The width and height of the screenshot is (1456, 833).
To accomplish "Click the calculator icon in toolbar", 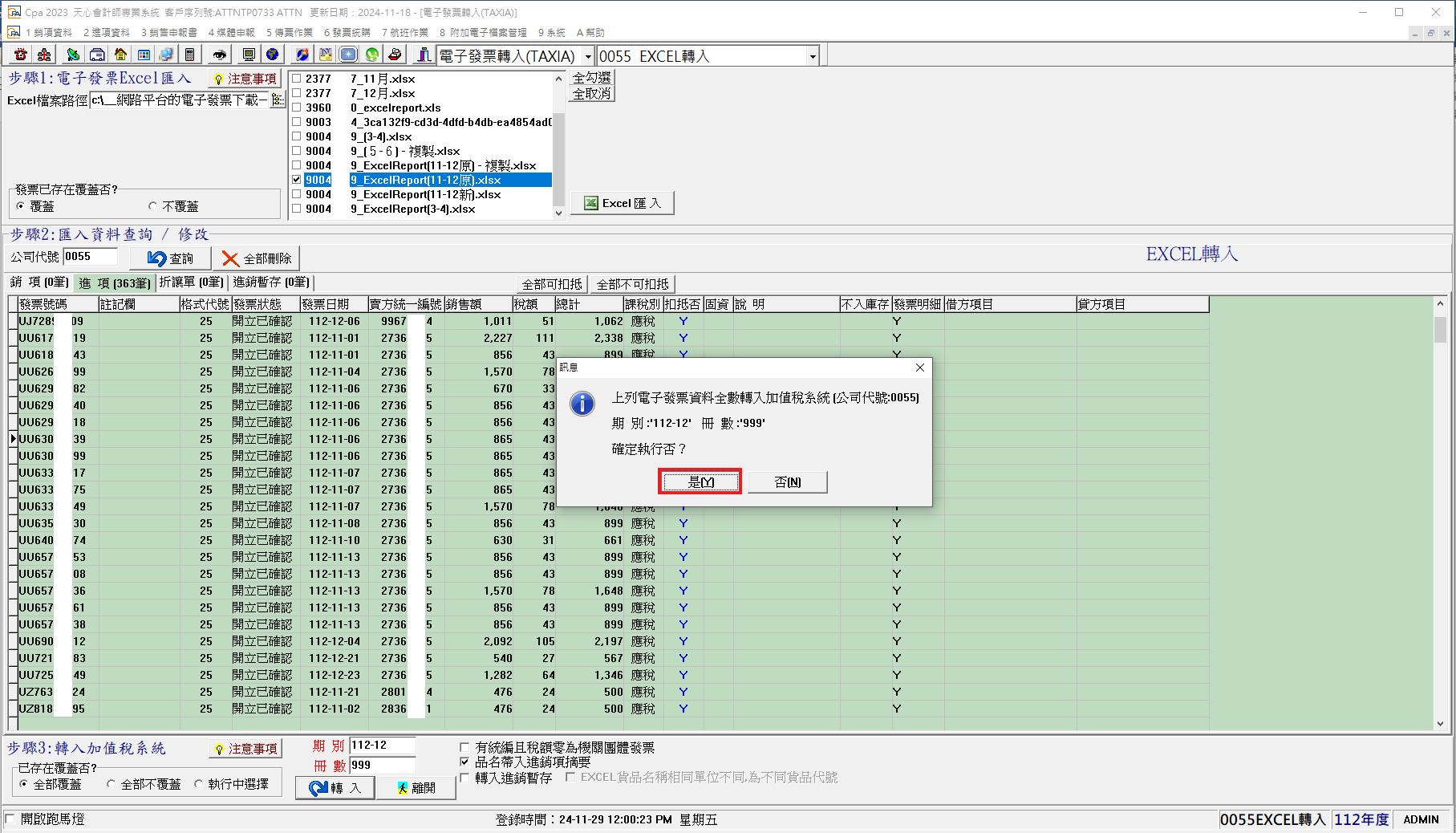I will (189, 55).
